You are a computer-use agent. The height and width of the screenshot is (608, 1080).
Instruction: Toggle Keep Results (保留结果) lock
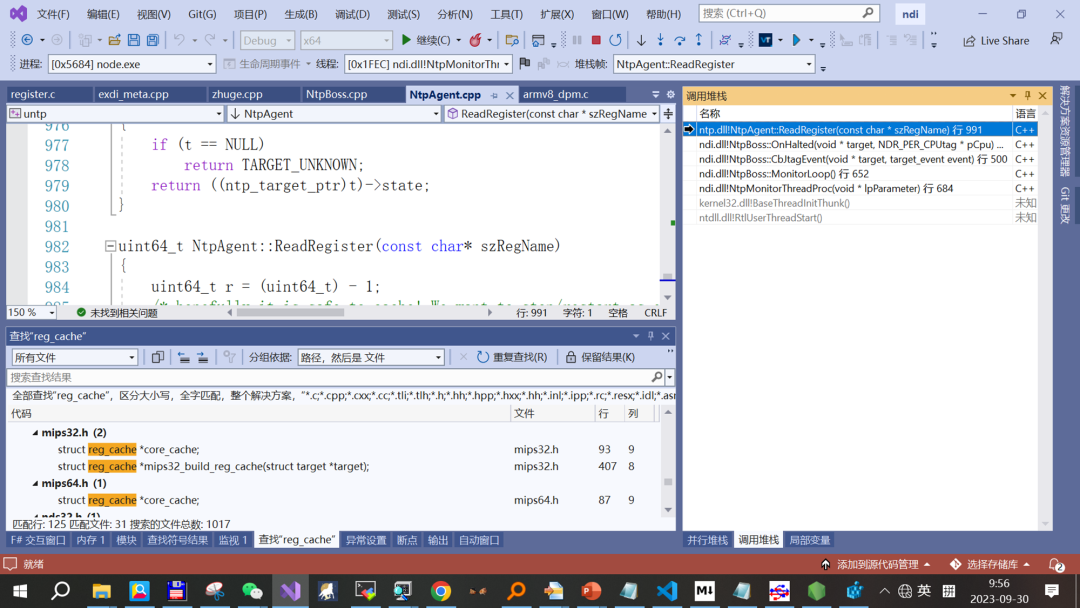click(x=600, y=357)
